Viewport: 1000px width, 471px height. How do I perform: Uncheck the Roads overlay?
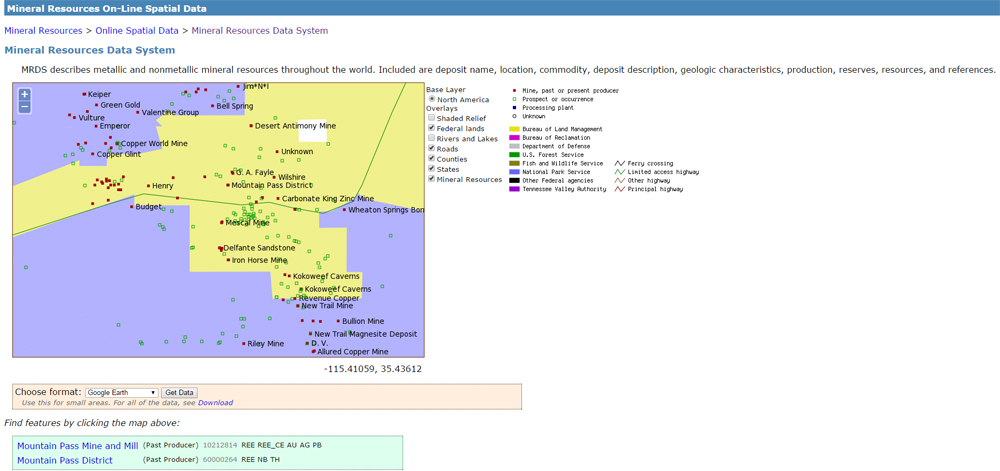click(432, 149)
